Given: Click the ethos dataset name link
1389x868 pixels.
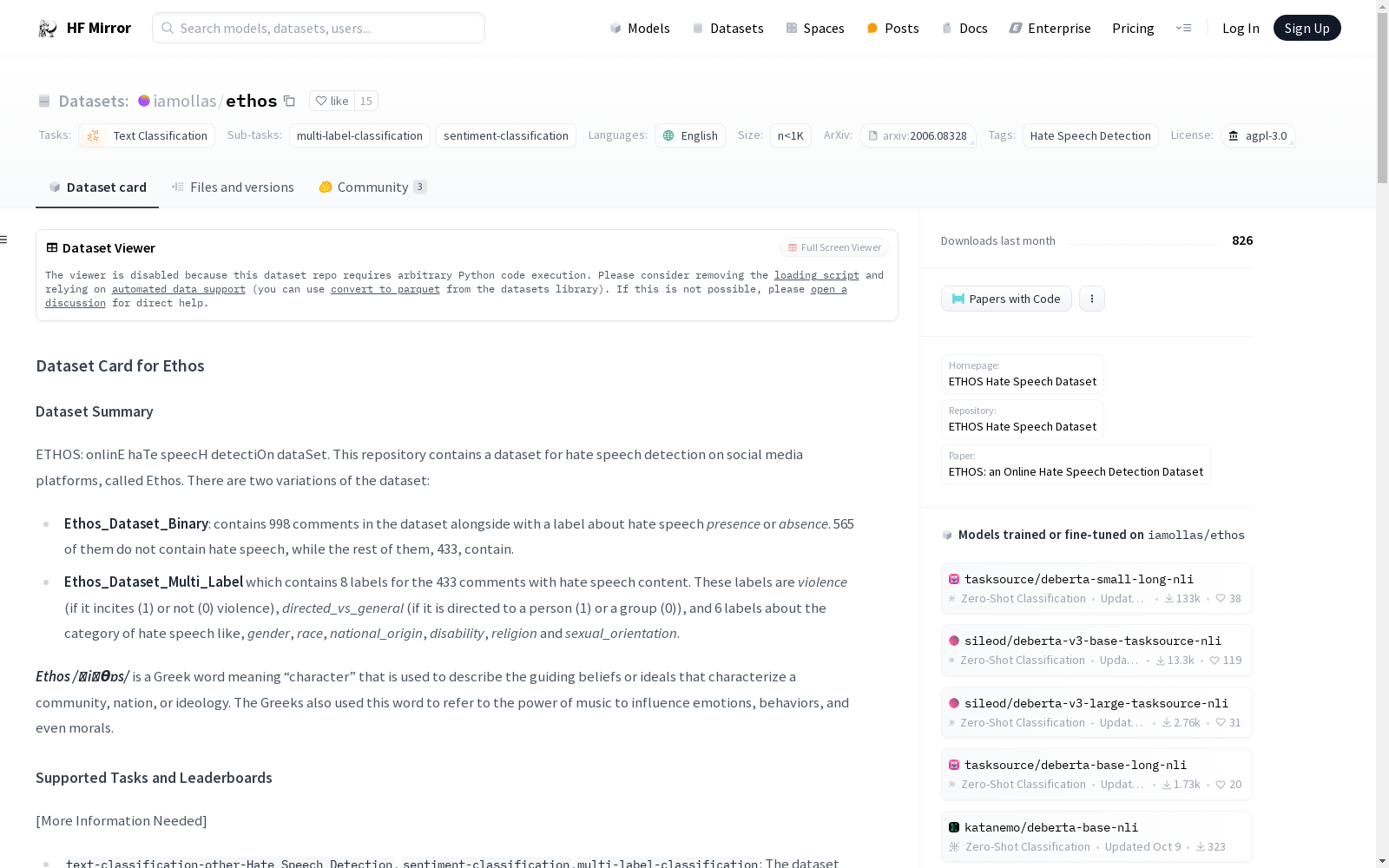Looking at the screenshot, I should [251, 101].
